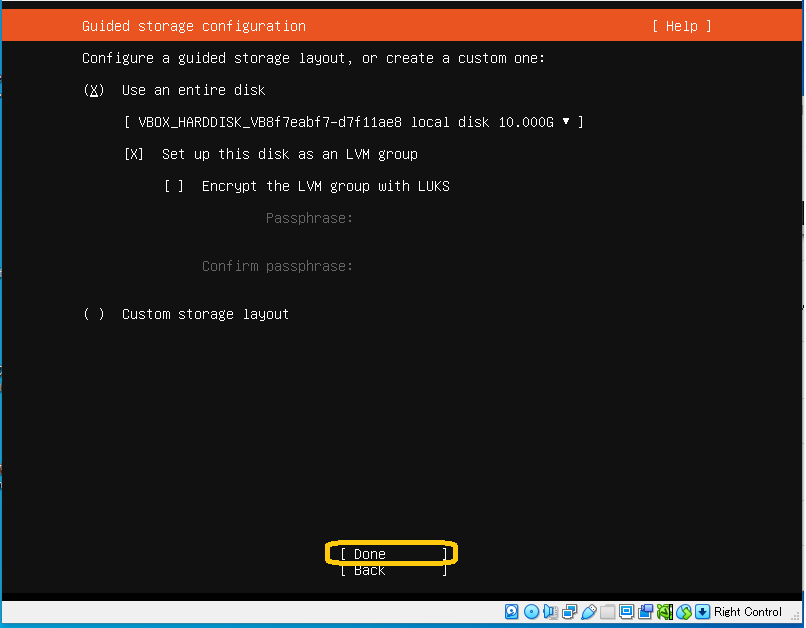Open the shared folders status icon
806x628 pixels.
[x=607, y=612]
